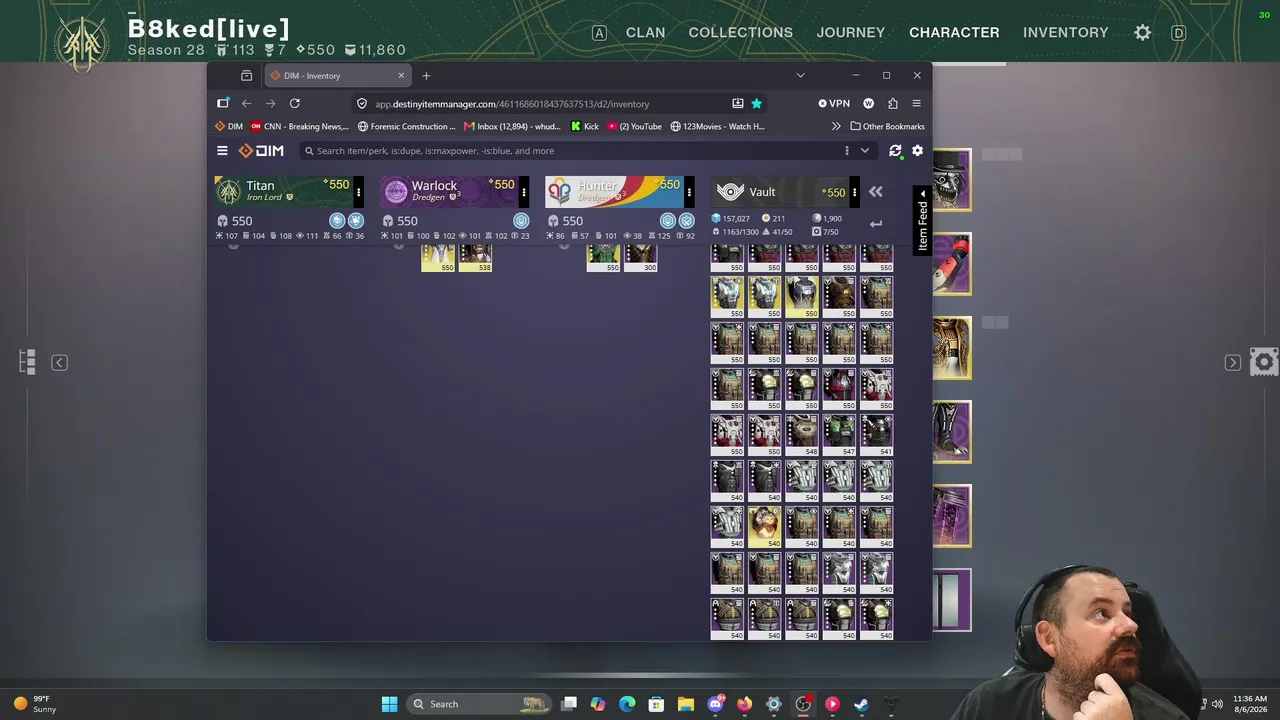Open the CHARACTER tab in the Destiny menu

pyautogui.click(x=954, y=33)
